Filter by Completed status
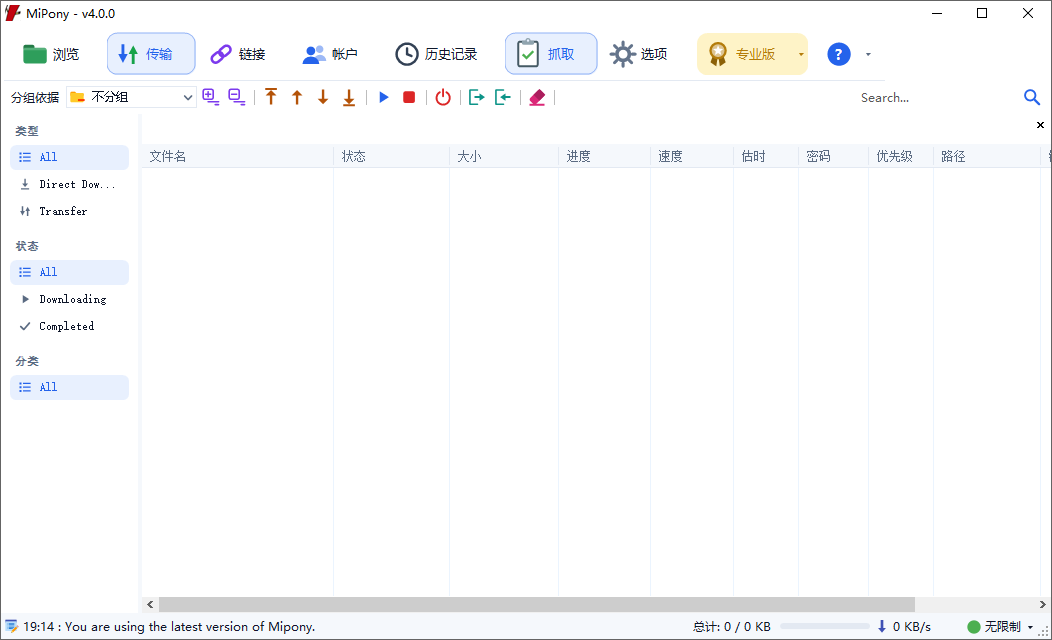This screenshot has height=640, width=1052. click(69, 326)
